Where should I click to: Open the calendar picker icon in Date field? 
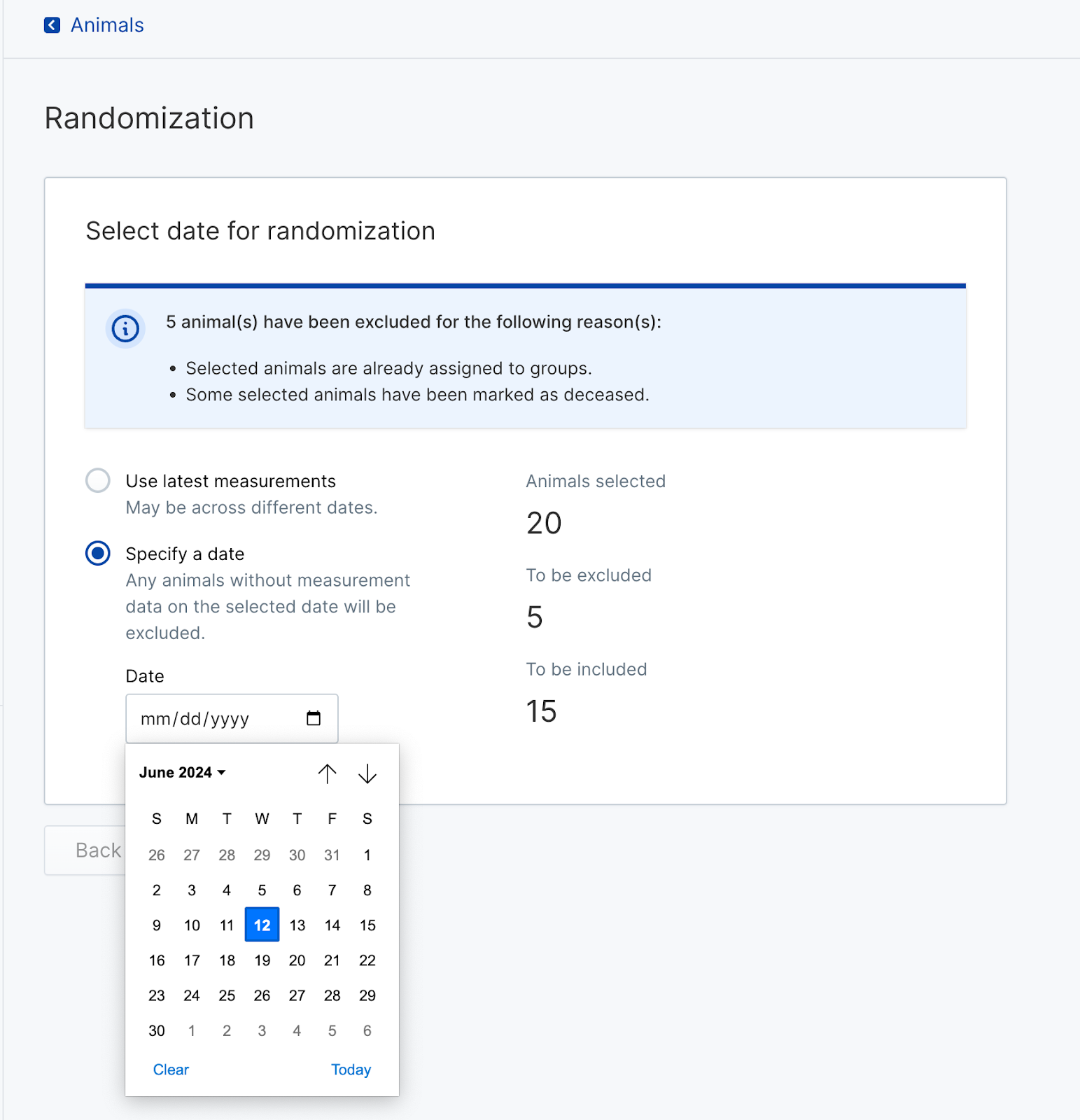tap(314, 718)
